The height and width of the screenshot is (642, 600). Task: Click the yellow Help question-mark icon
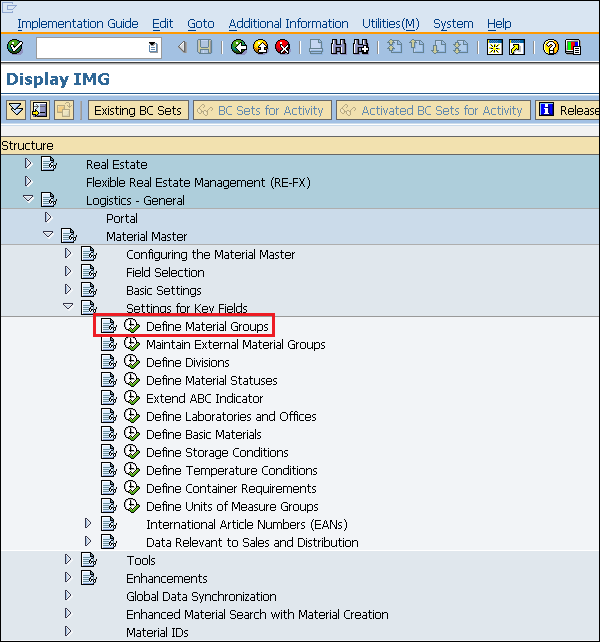click(551, 47)
